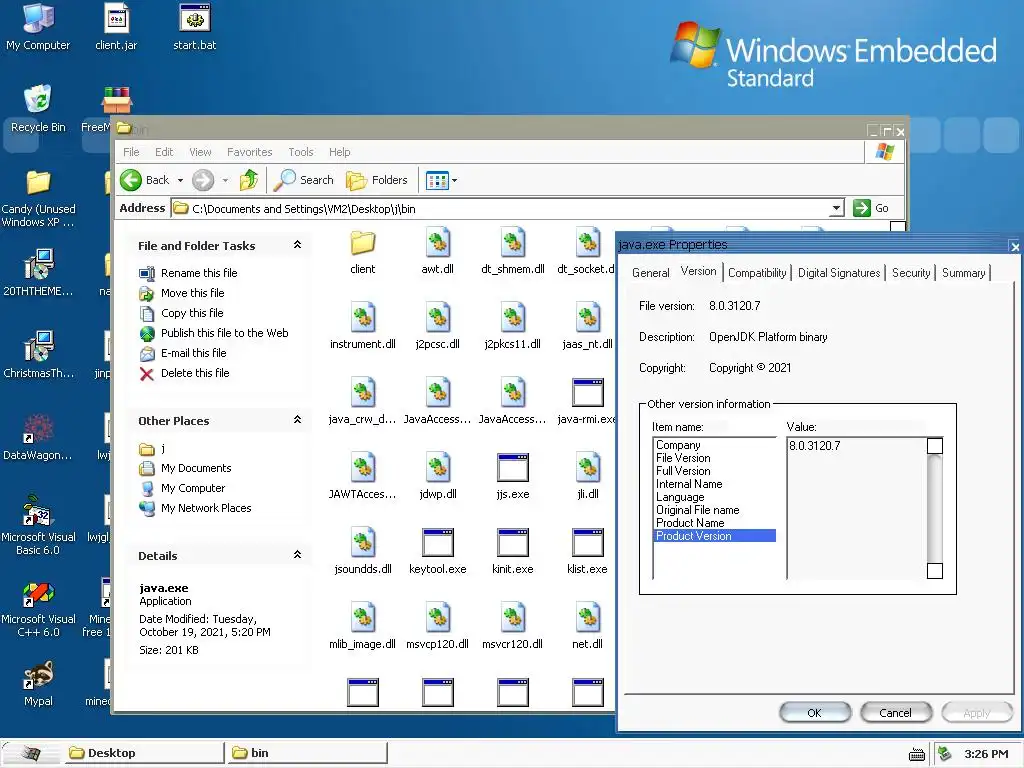Click Rename this file link
The image size is (1024, 768).
(199, 273)
